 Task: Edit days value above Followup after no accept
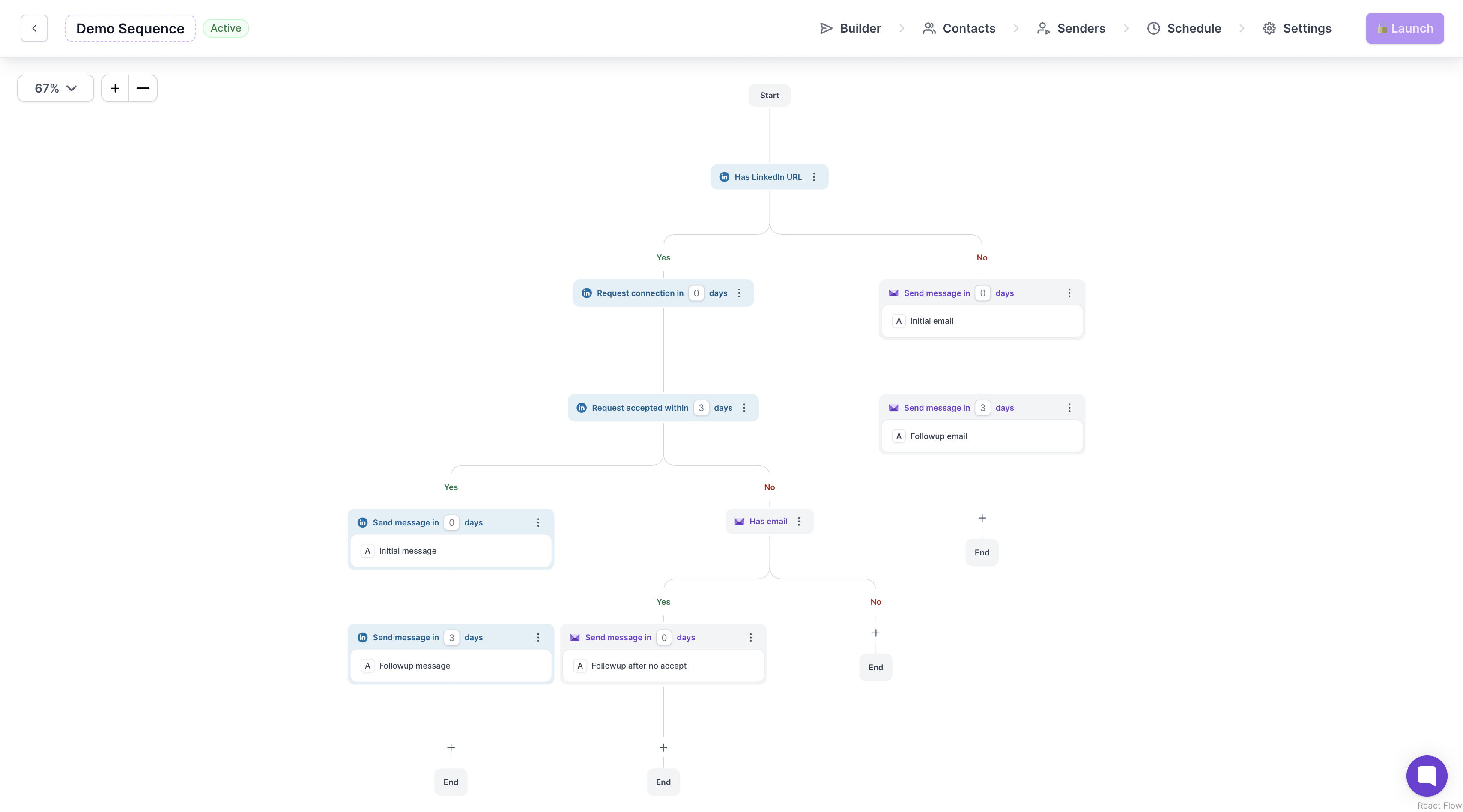pos(664,637)
